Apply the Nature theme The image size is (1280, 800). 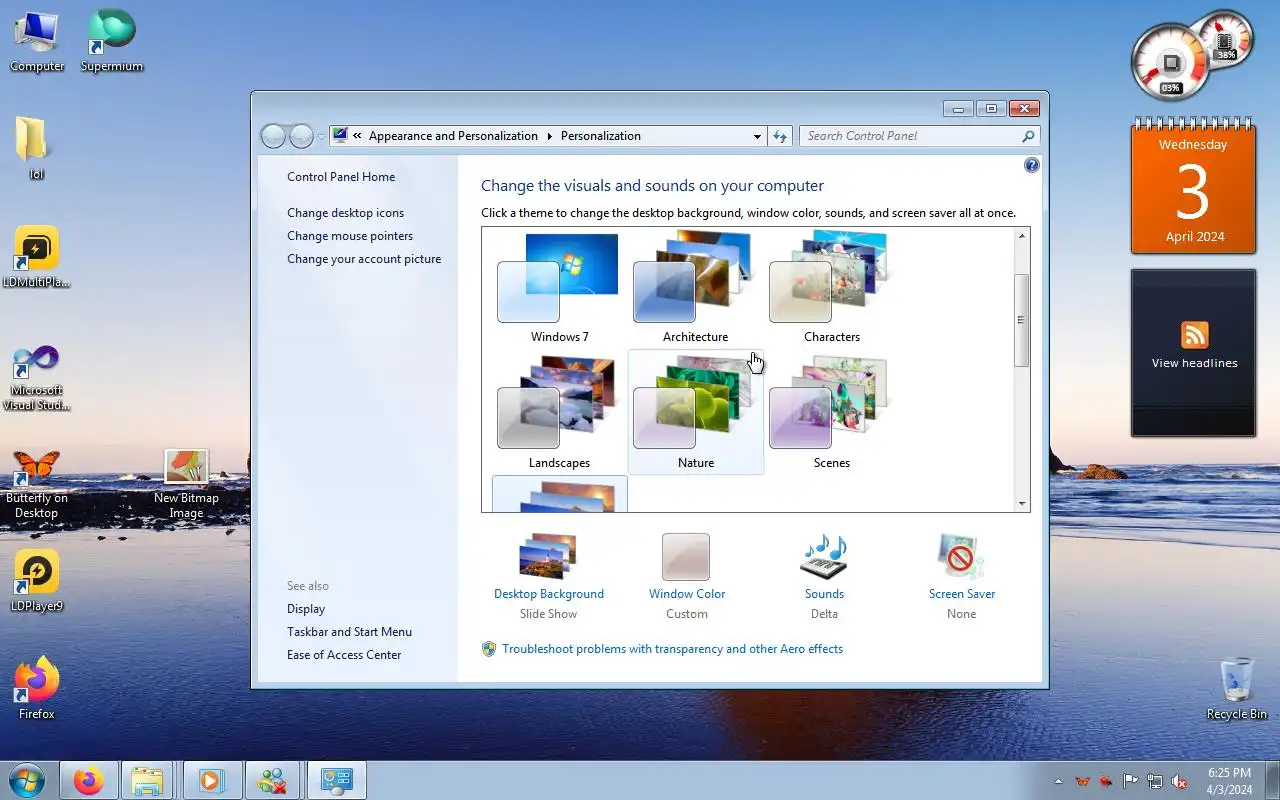click(695, 412)
